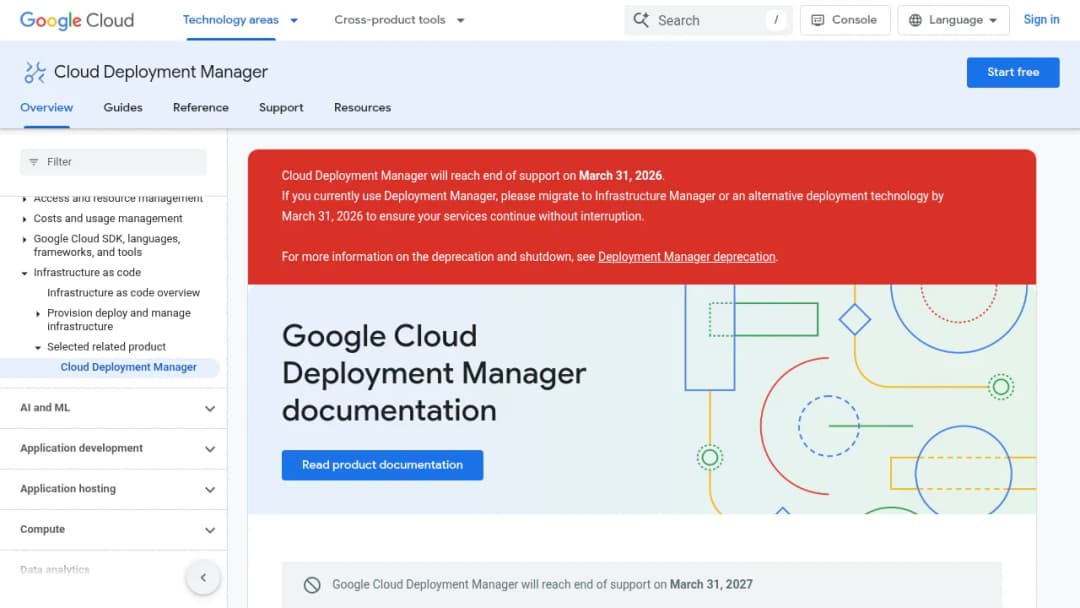Click the red banner date March 31, 2026
This screenshot has width=1080, height=608.
[620, 176]
